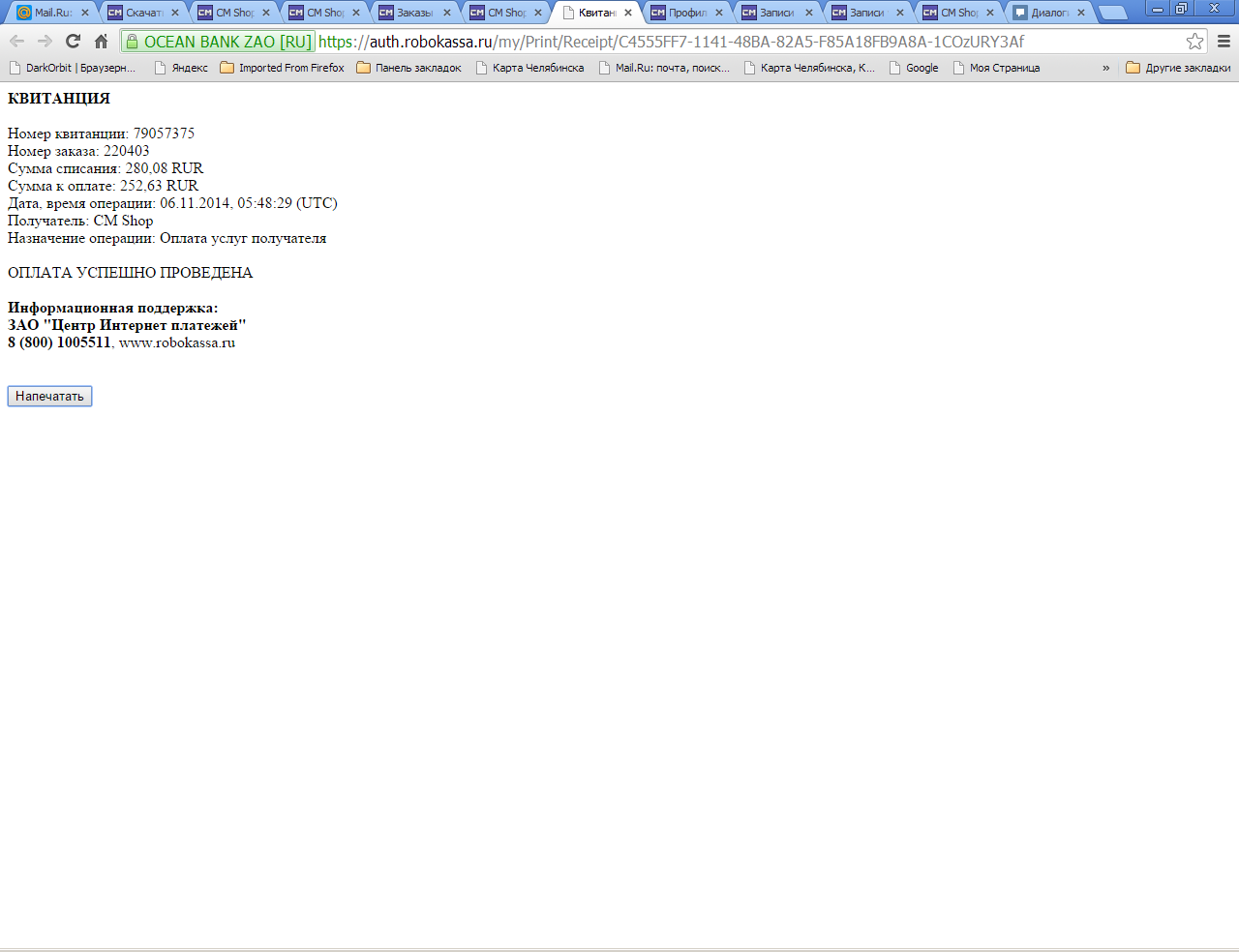Click the Сумма списания: 280,08 RUR line
Screen dimensions: 1239x952
click(x=106, y=168)
